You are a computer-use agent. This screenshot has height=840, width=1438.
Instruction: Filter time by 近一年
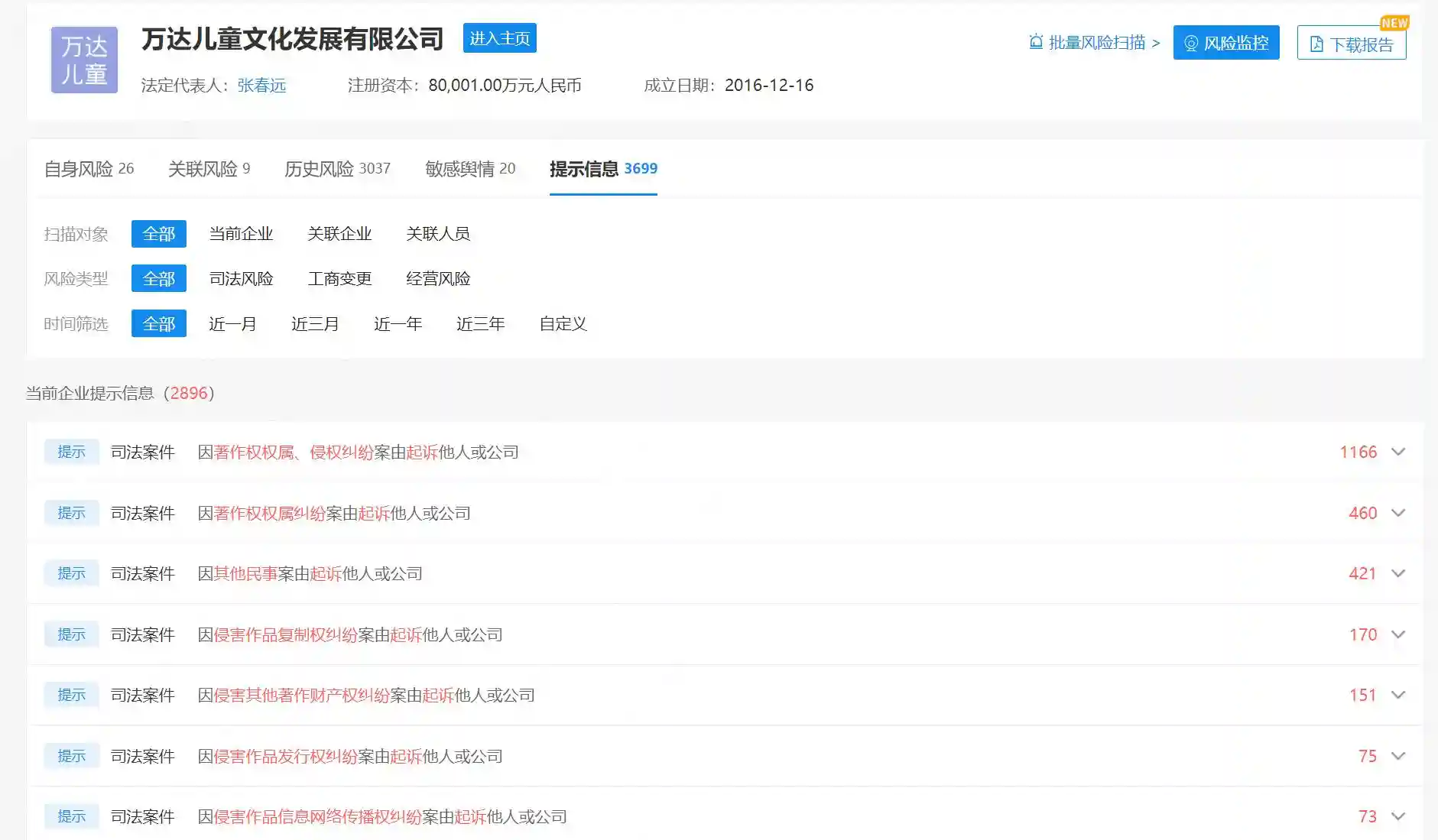point(398,324)
